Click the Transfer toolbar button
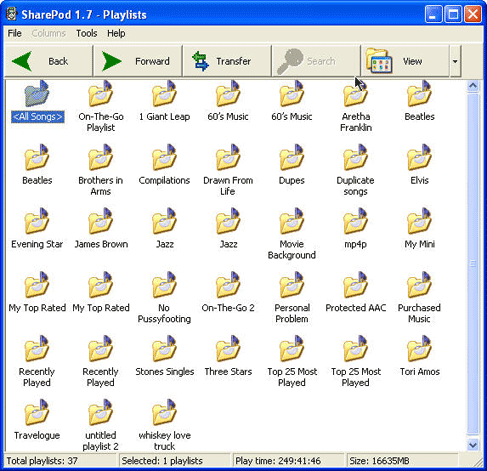The image size is (487, 471). pos(227,61)
